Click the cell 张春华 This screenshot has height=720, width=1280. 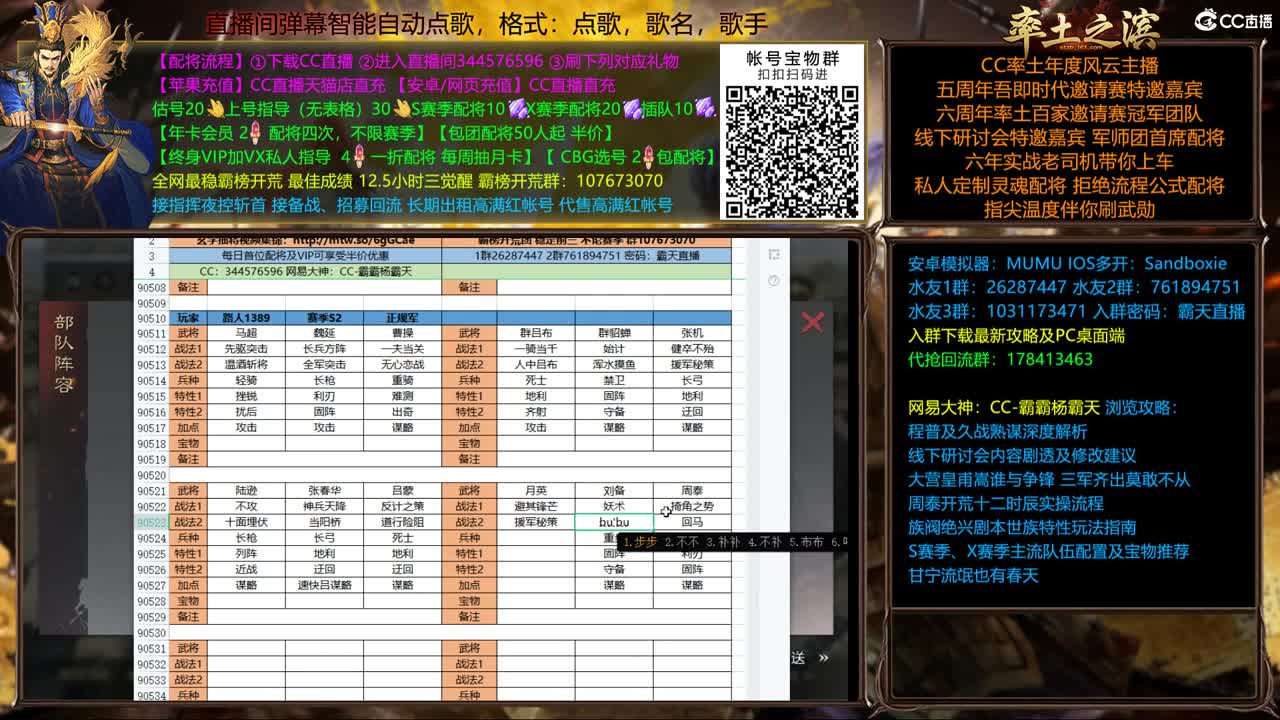[x=324, y=491]
